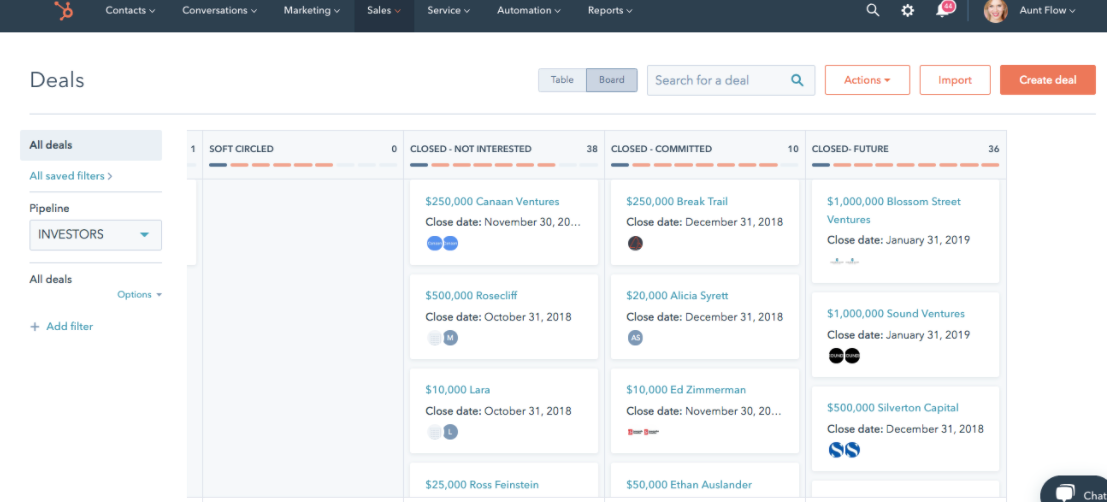Image resolution: width=1108 pixels, height=502 pixels.
Task: Open the Reports menu
Action: (x=610, y=11)
